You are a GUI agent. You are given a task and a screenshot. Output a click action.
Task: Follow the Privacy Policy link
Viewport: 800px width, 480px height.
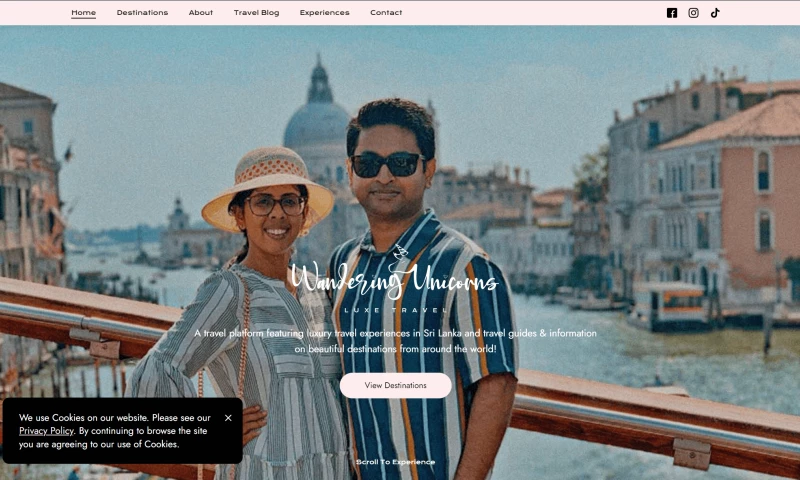[47, 431]
